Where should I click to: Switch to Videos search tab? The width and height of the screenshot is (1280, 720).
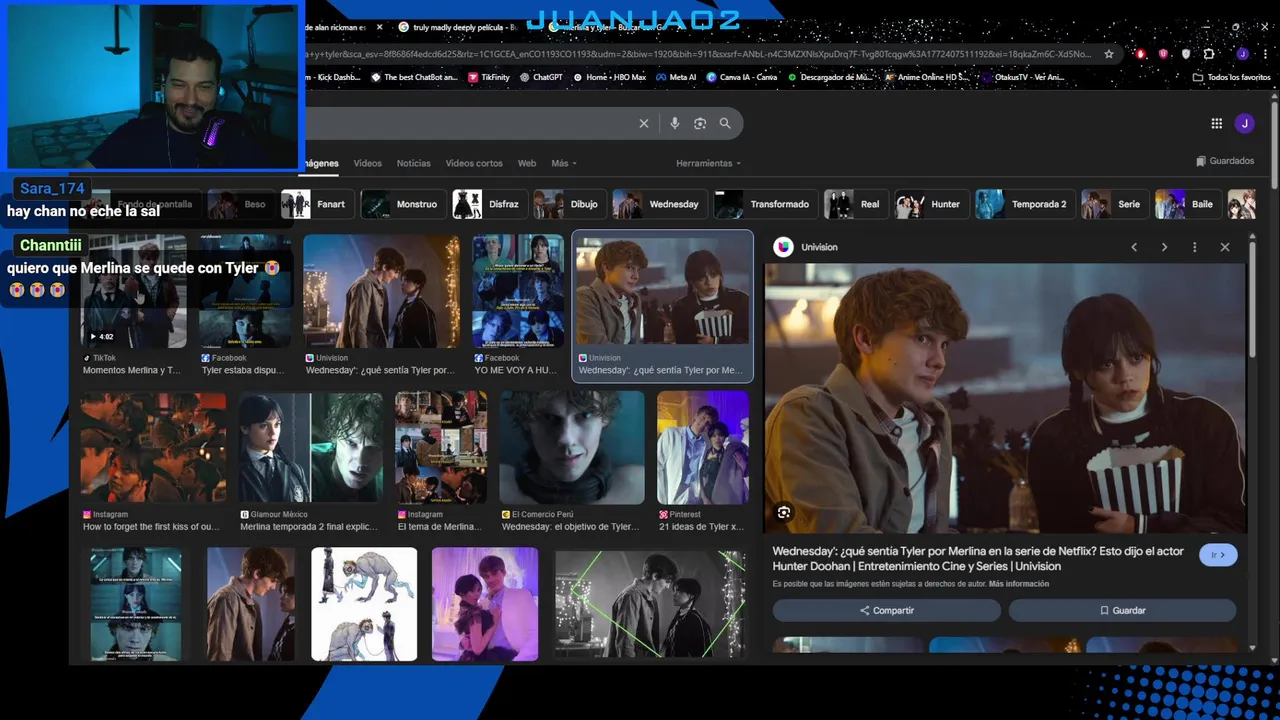[x=367, y=163]
